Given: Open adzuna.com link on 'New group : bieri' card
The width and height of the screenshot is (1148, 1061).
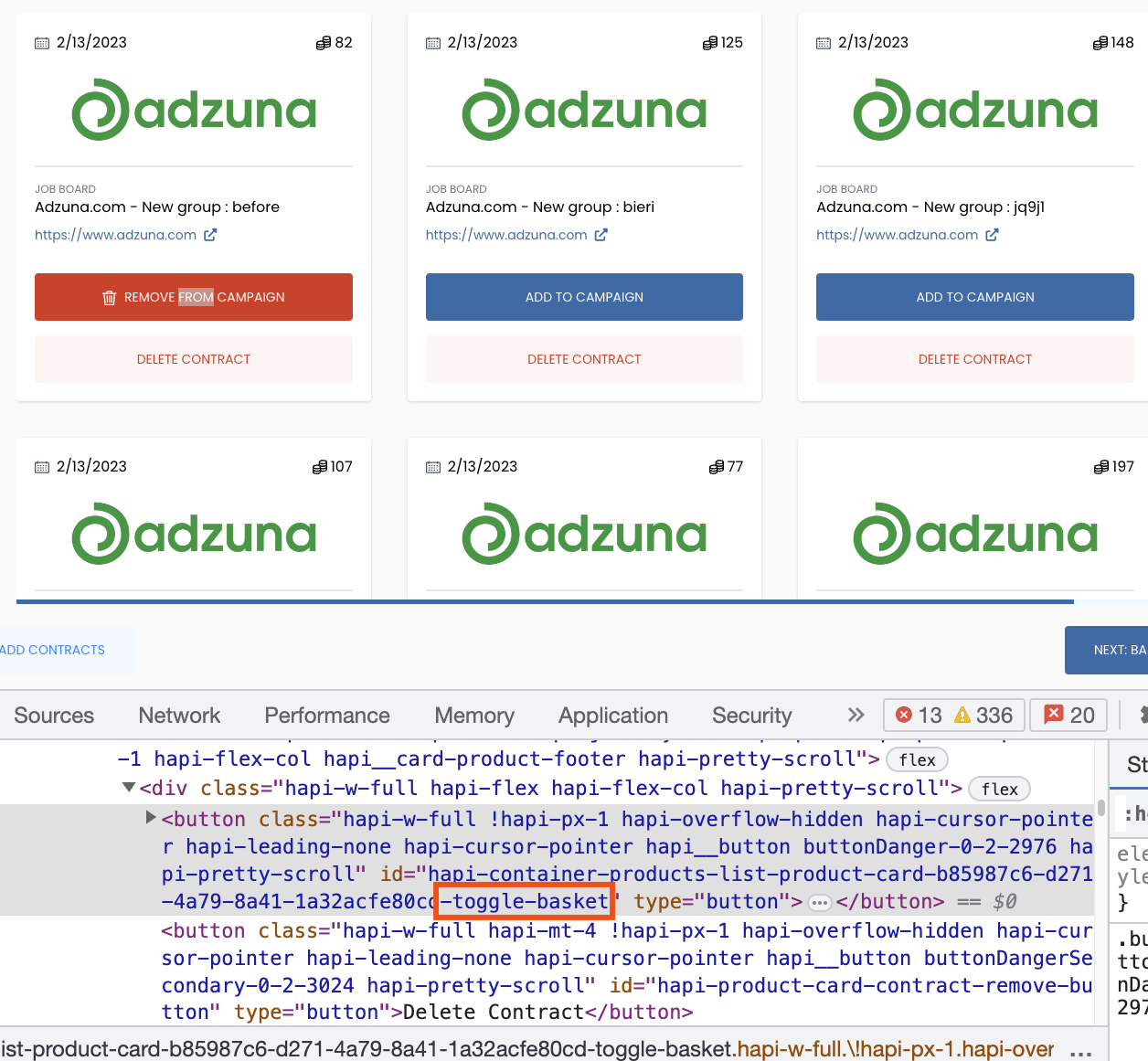Looking at the screenshot, I should 506,235.
